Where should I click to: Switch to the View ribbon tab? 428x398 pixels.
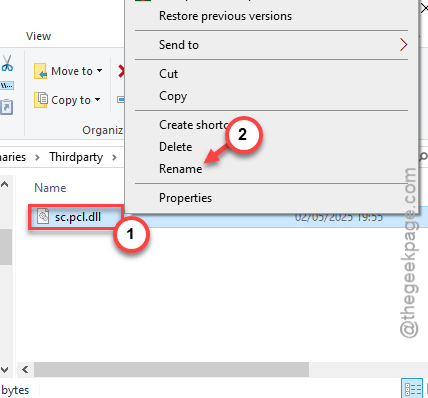click(x=39, y=36)
